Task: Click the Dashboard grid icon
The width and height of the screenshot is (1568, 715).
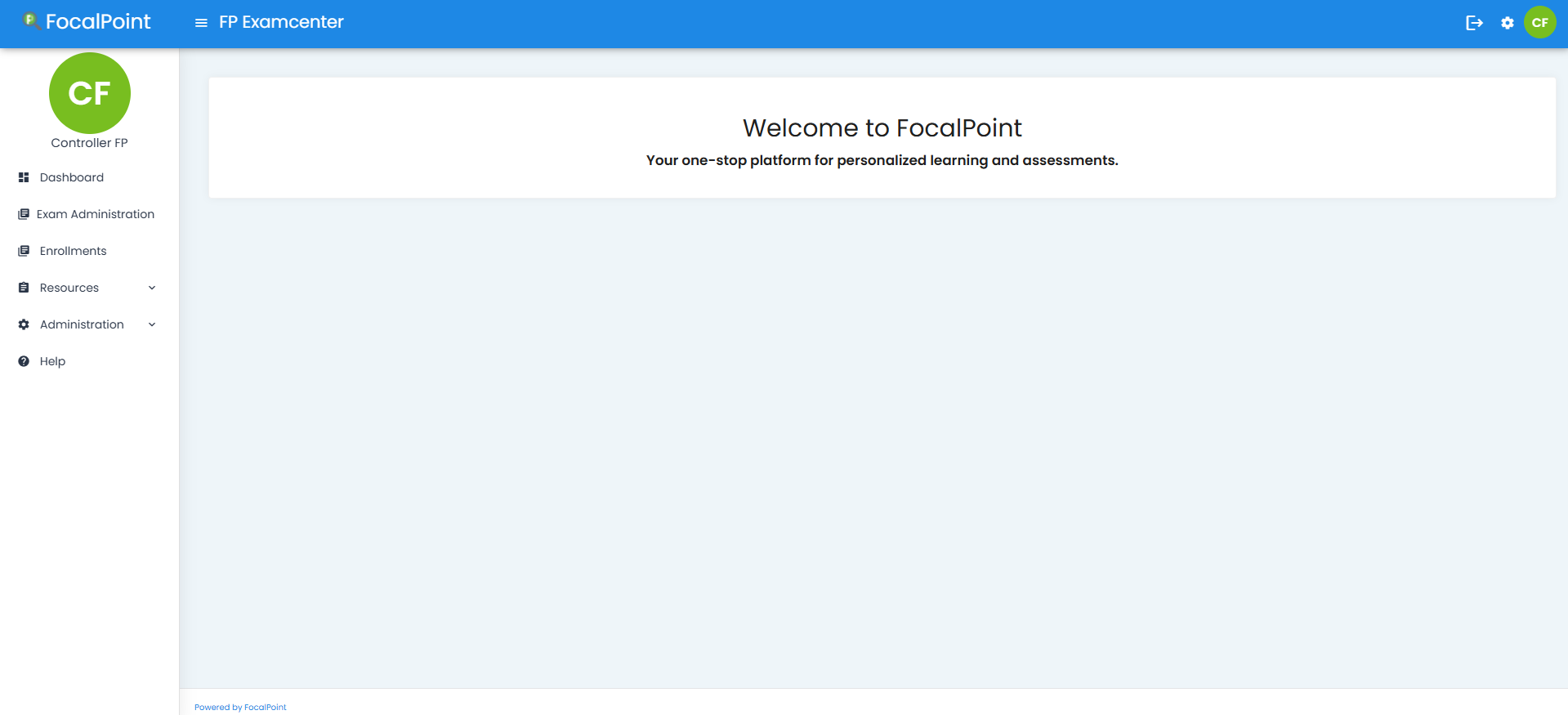Action: point(24,177)
